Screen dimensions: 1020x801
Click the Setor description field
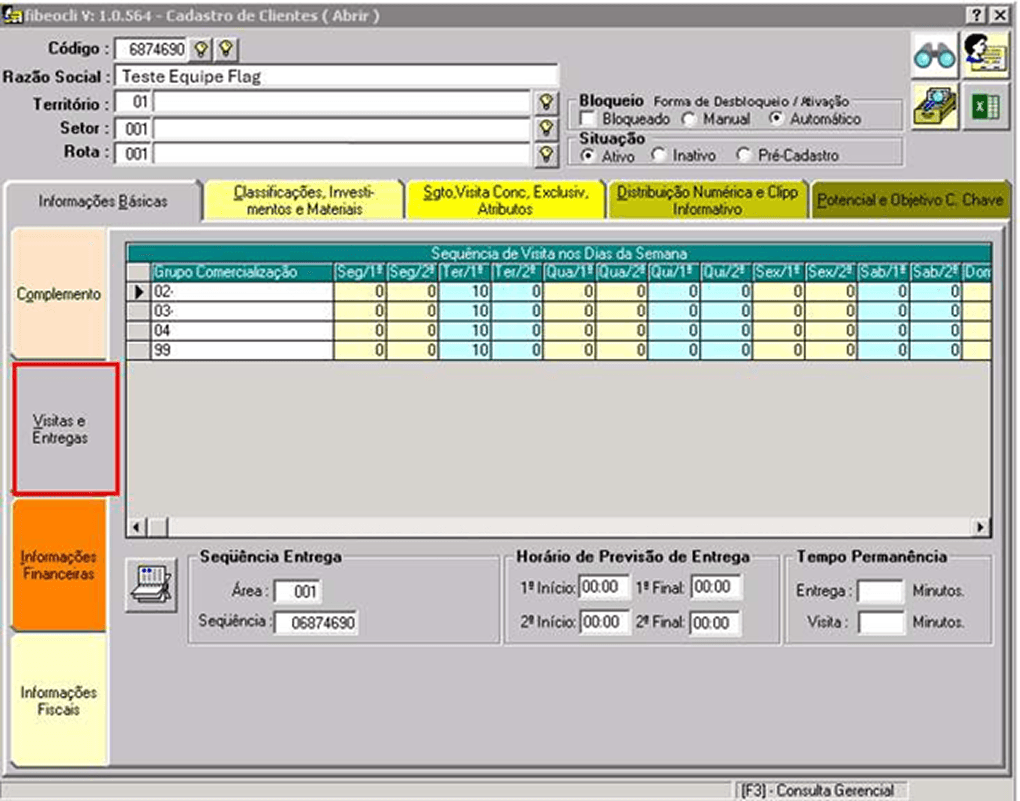[342, 128]
